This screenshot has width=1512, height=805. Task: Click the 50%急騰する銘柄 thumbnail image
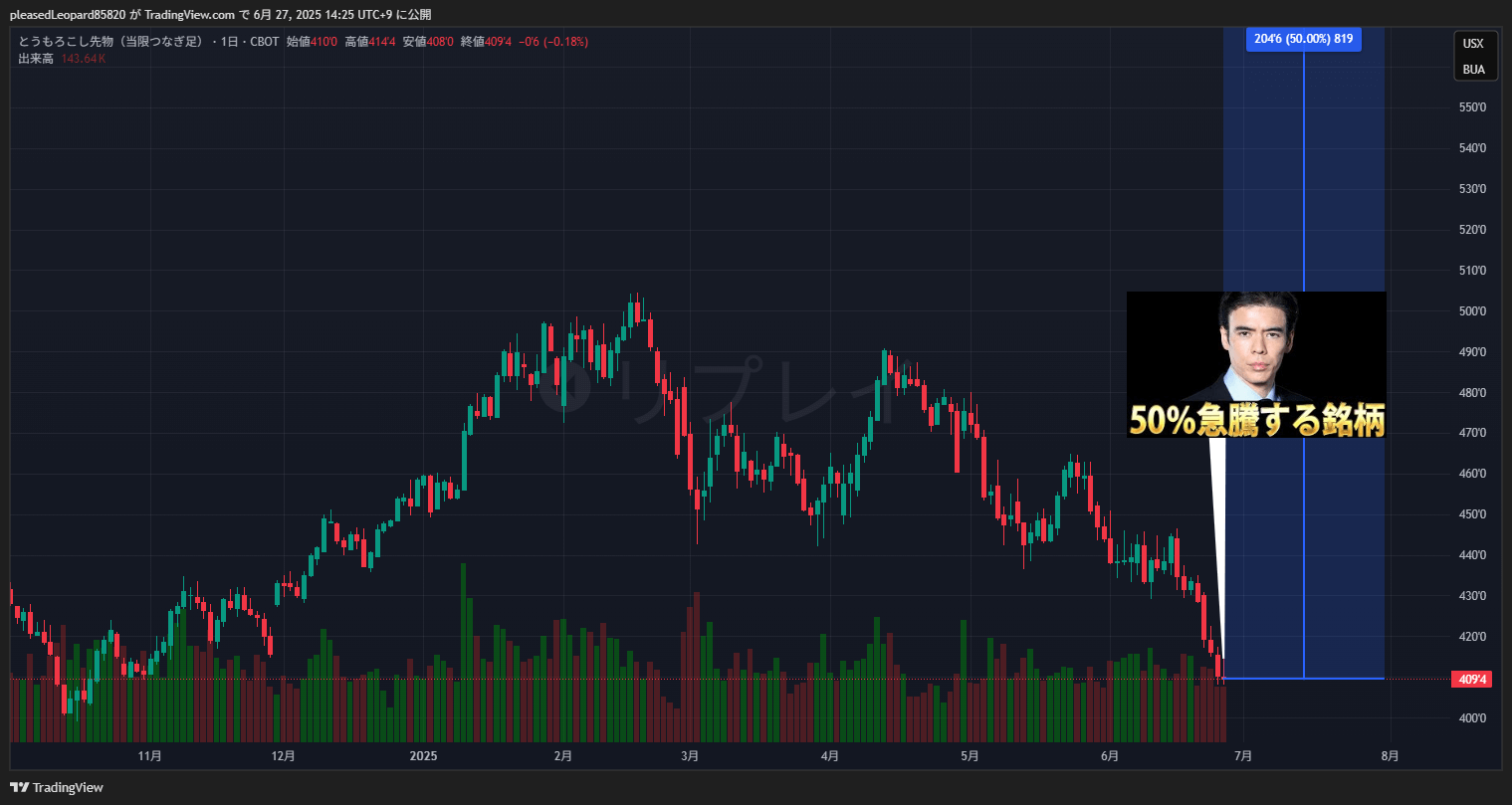(1256, 364)
